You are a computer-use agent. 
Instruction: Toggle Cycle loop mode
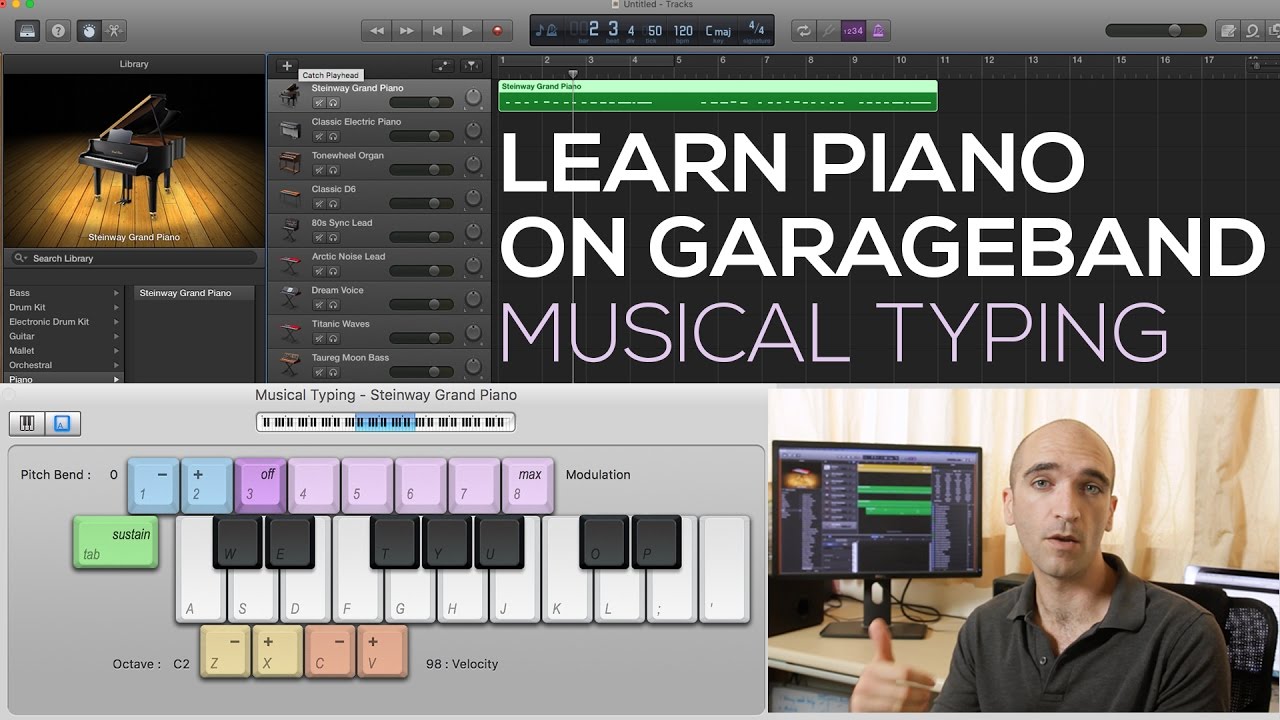pyautogui.click(x=804, y=30)
